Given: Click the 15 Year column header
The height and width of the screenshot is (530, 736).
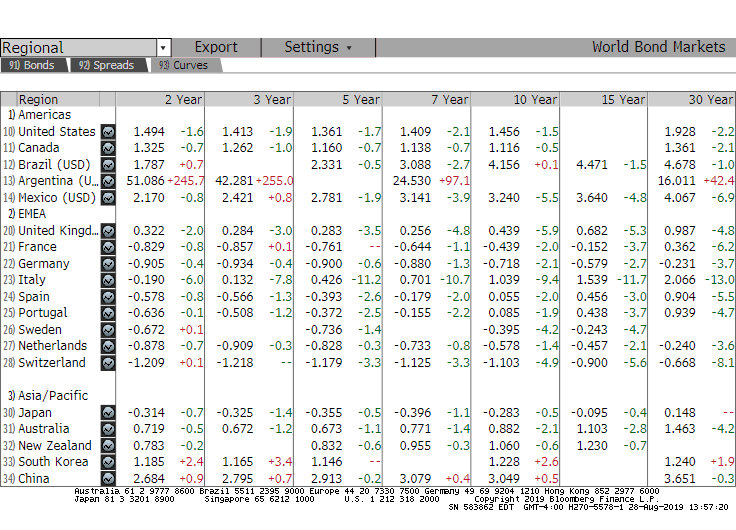Looking at the screenshot, I should (x=604, y=100).
